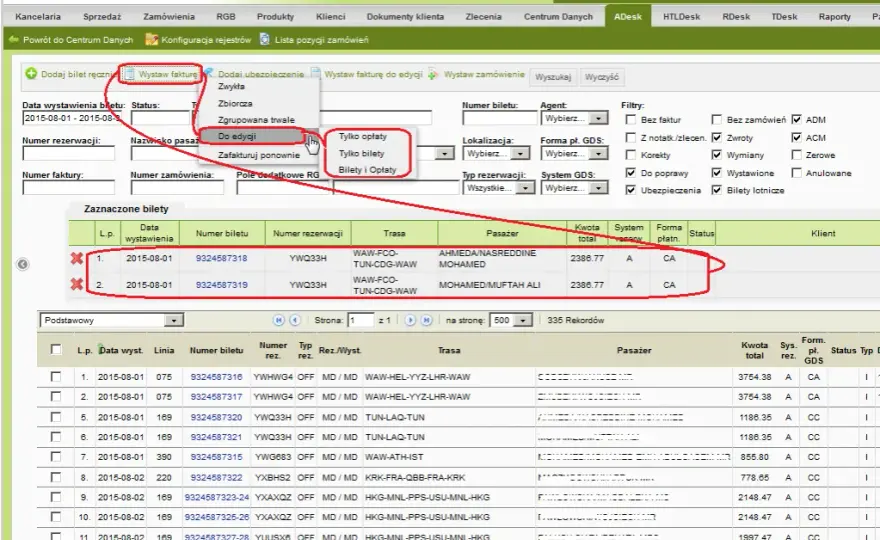Screen dimensions: 880x540
Task: Enable the Bez faktur filter checkbox
Action: click(631, 120)
